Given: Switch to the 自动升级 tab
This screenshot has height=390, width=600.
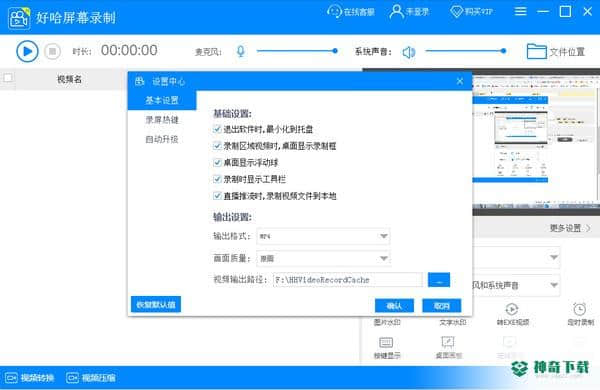Looking at the screenshot, I should pos(162,139).
